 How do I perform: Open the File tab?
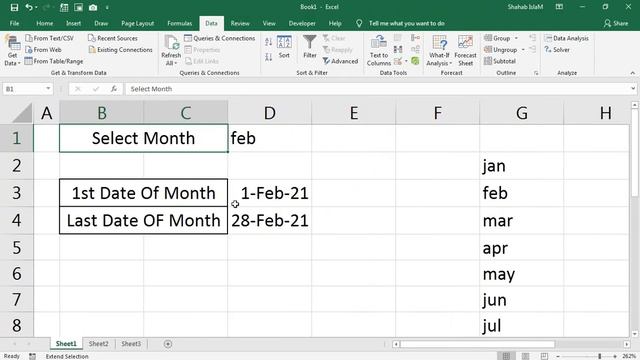(14, 23)
